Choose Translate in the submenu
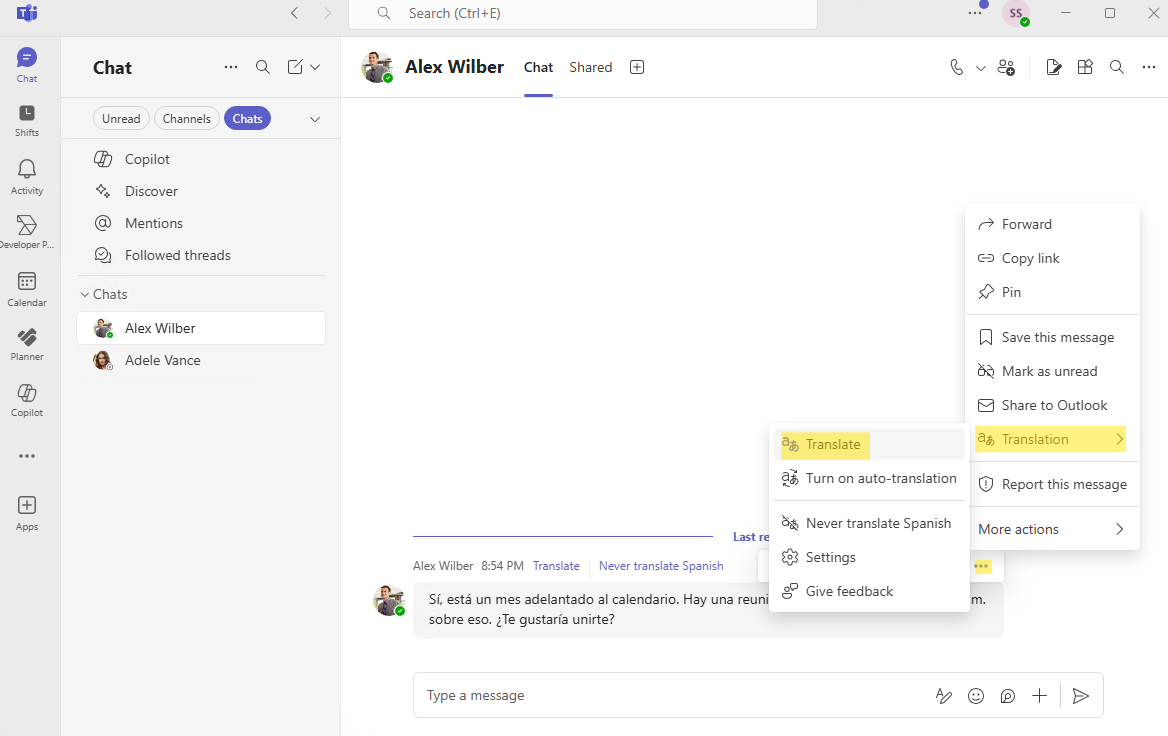Image resolution: width=1168 pixels, height=736 pixels. (x=833, y=444)
